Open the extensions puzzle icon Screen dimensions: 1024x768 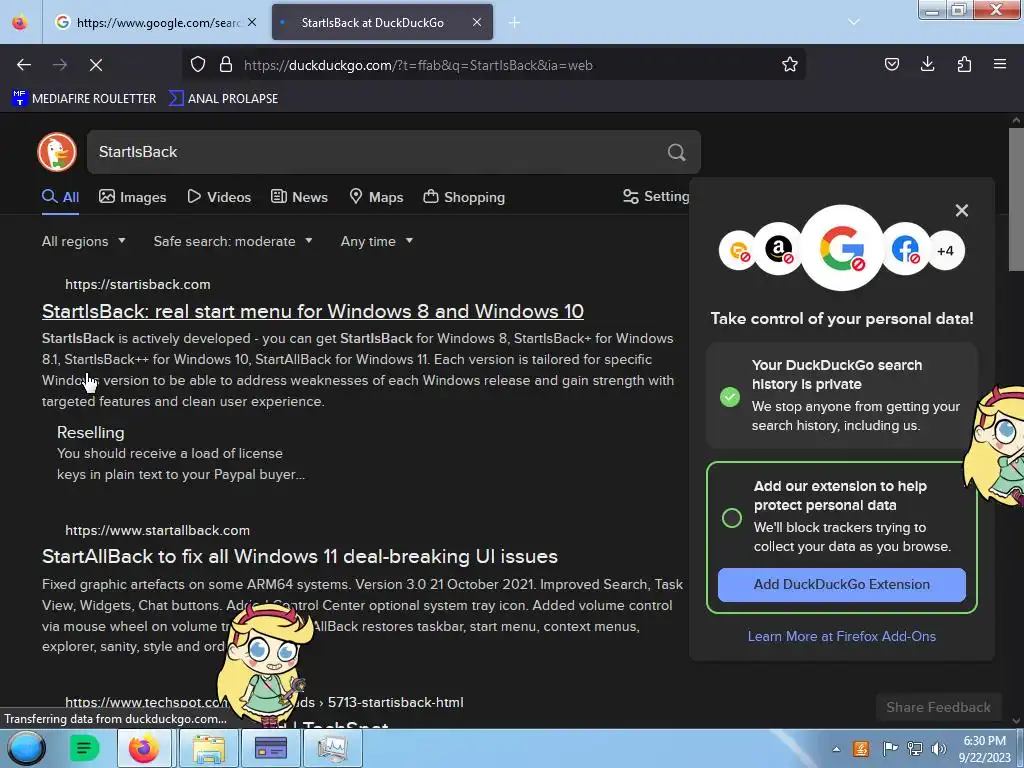(964, 64)
